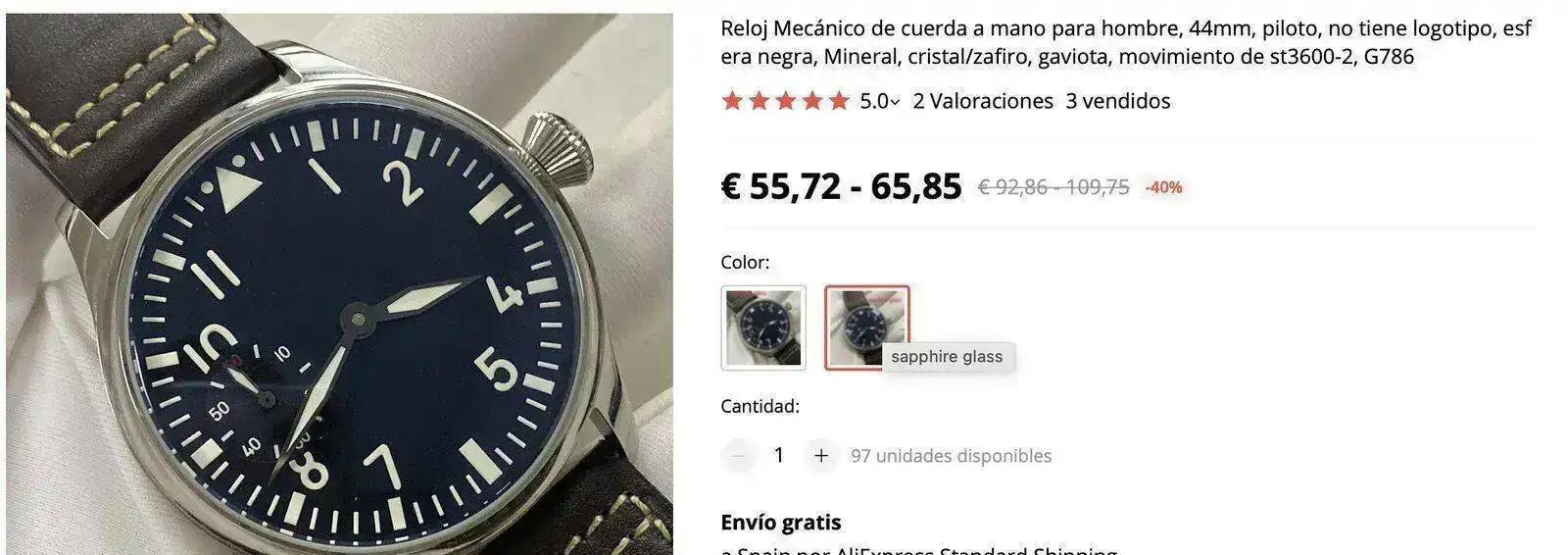1568x555 pixels.
Task: Click the 3 vendidos text
Action: [x=1118, y=101]
